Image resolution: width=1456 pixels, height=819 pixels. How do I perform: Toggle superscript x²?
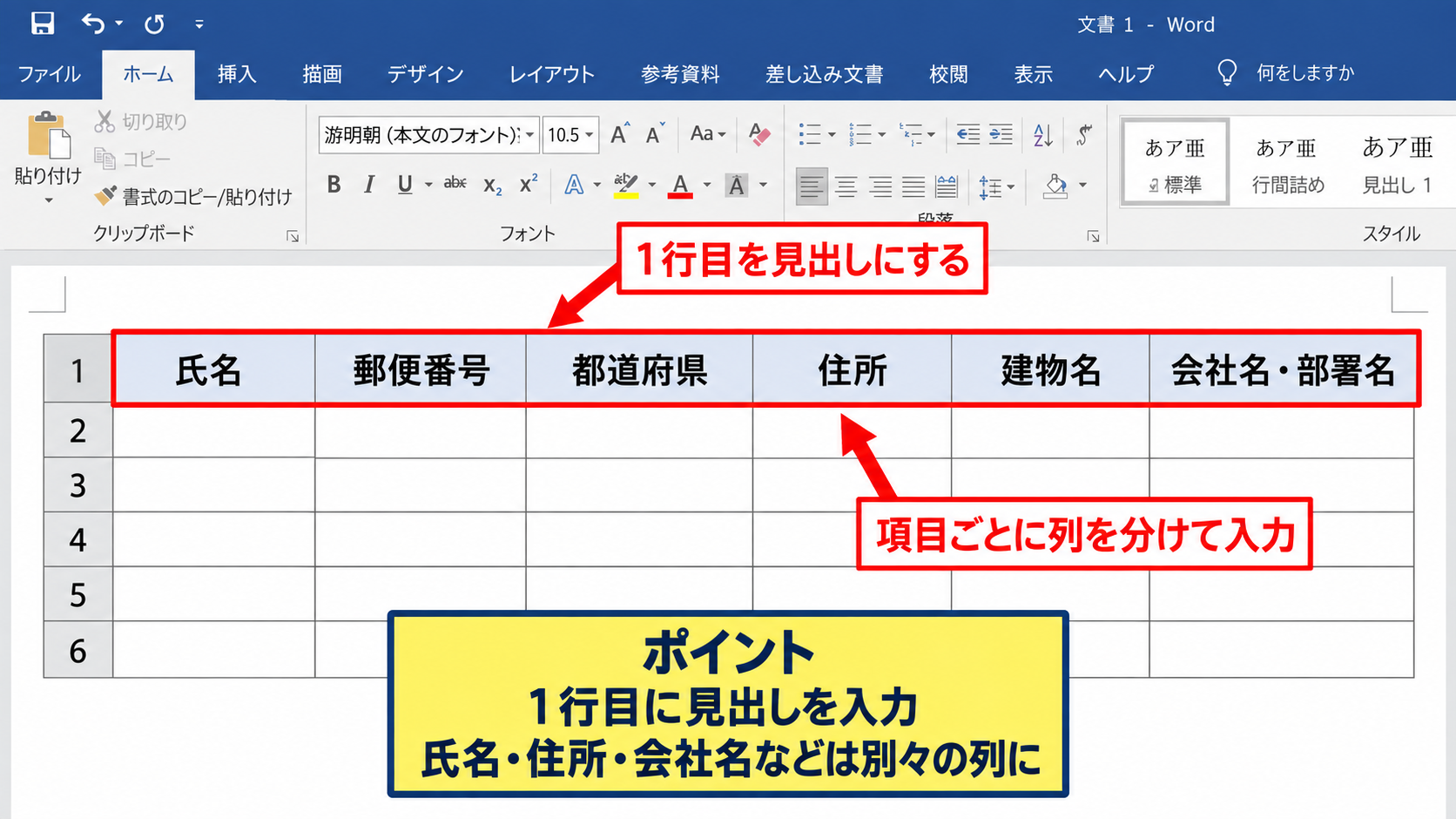coord(528,184)
